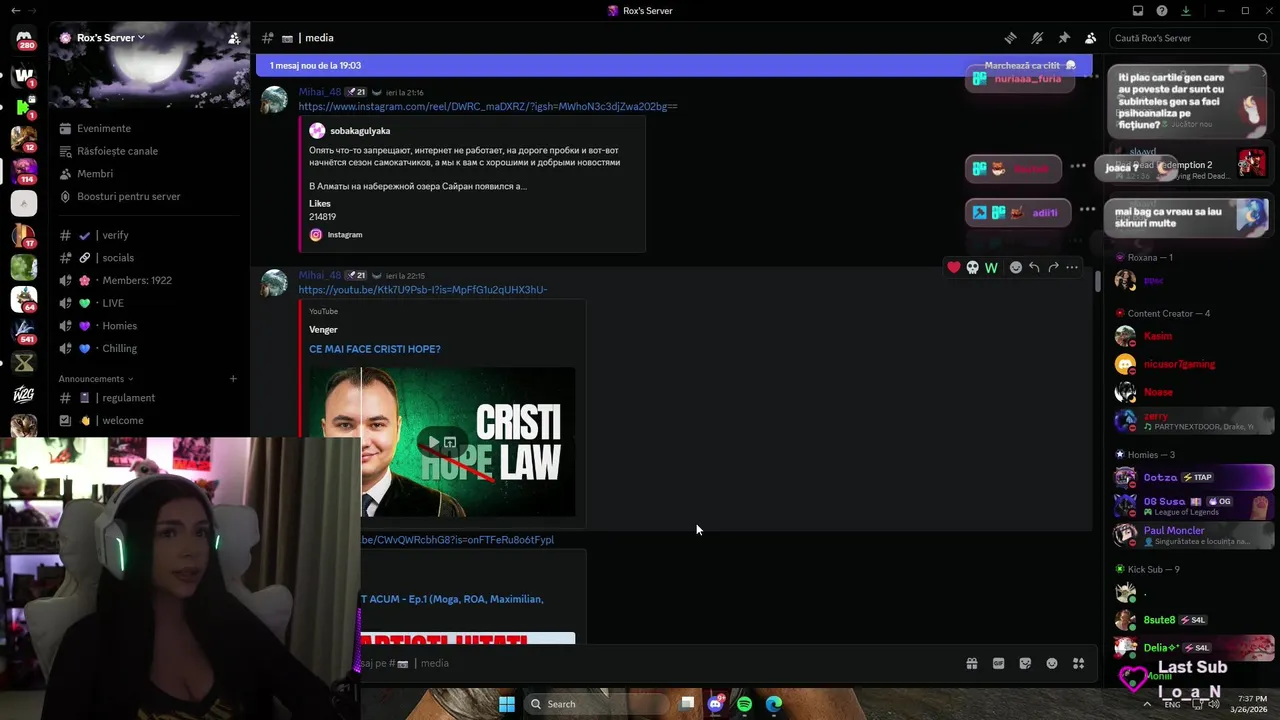Click the taskbar Search box
The height and width of the screenshot is (720, 1280).
point(596,704)
